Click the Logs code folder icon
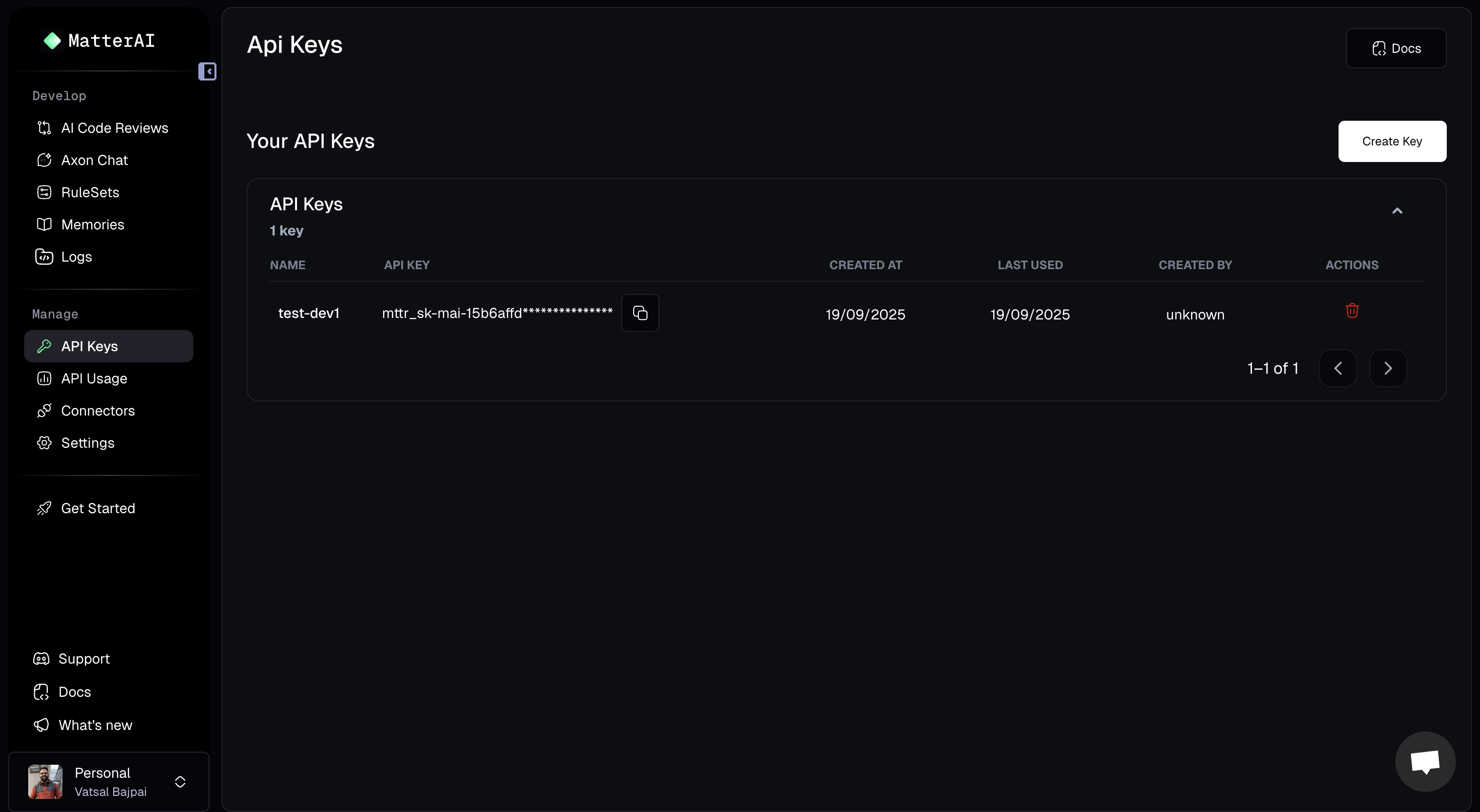 tap(44, 257)
